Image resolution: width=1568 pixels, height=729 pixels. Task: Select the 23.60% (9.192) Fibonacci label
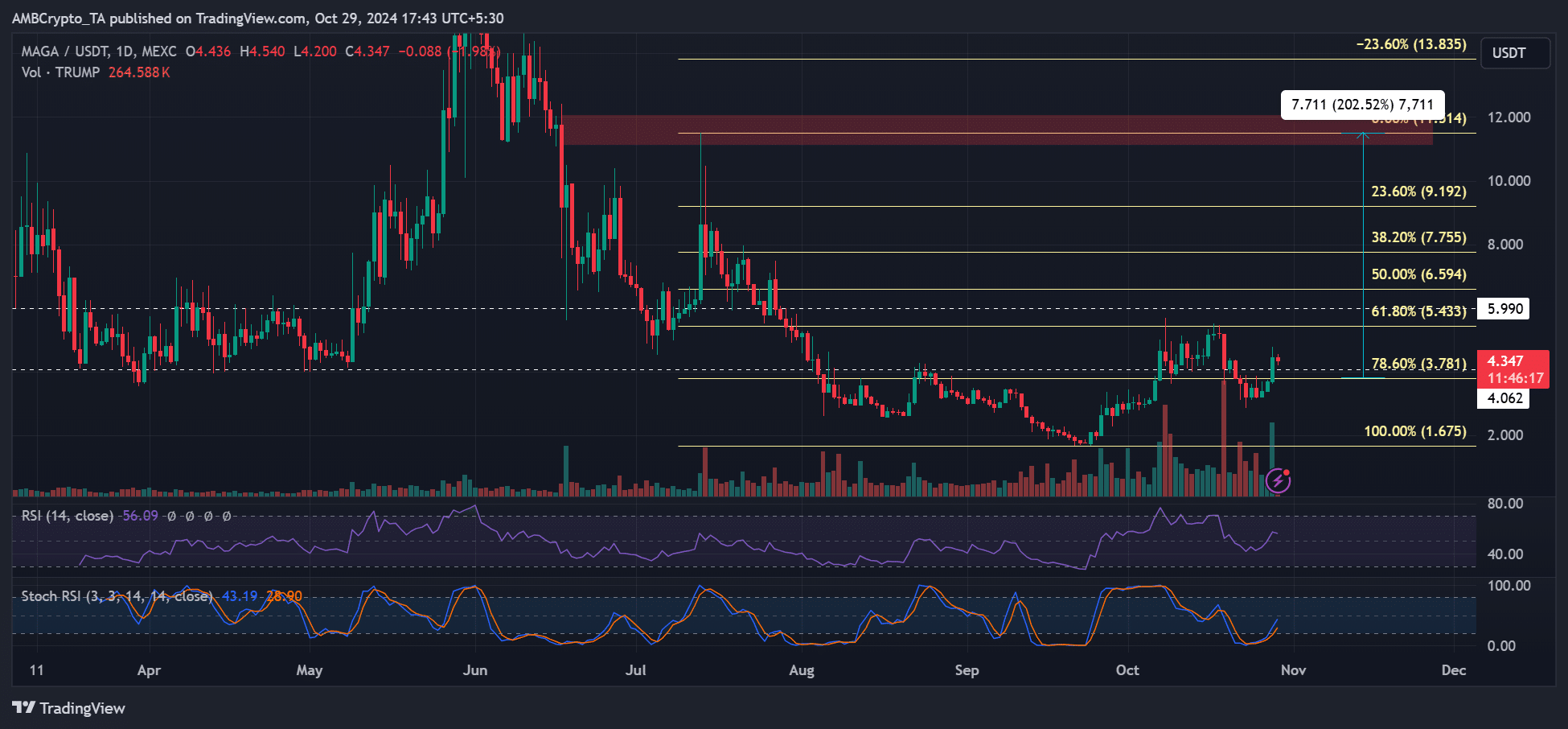pos(1418,192)
